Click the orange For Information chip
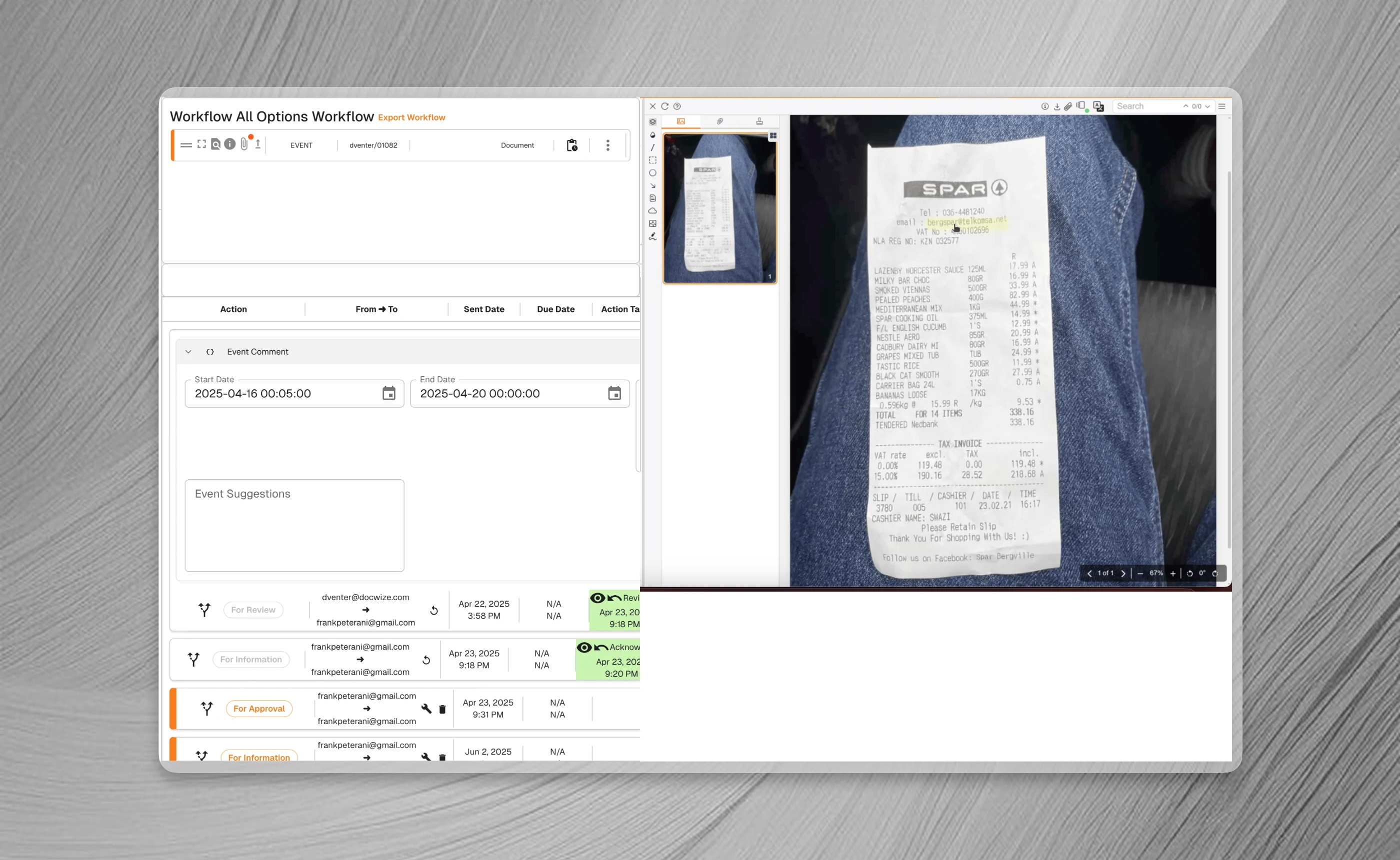 (x=259, y=757)
